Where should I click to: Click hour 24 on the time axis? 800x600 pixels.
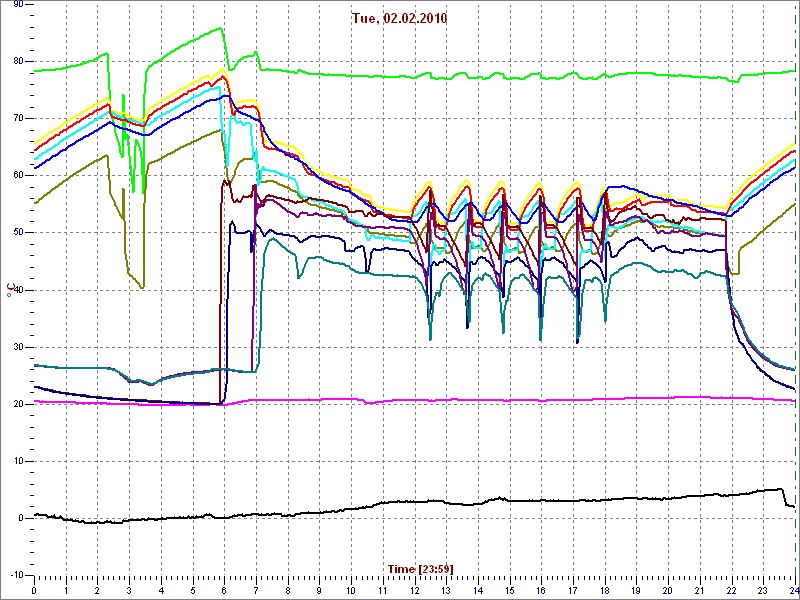click(793, 589)
